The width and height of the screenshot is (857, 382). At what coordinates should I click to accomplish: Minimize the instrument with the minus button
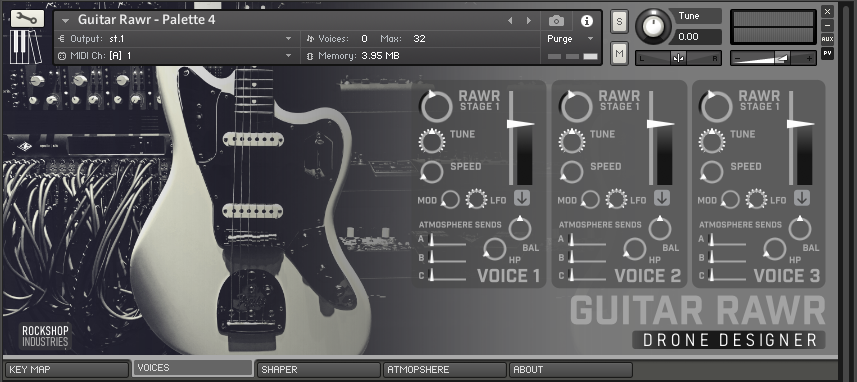click(827, 26)
